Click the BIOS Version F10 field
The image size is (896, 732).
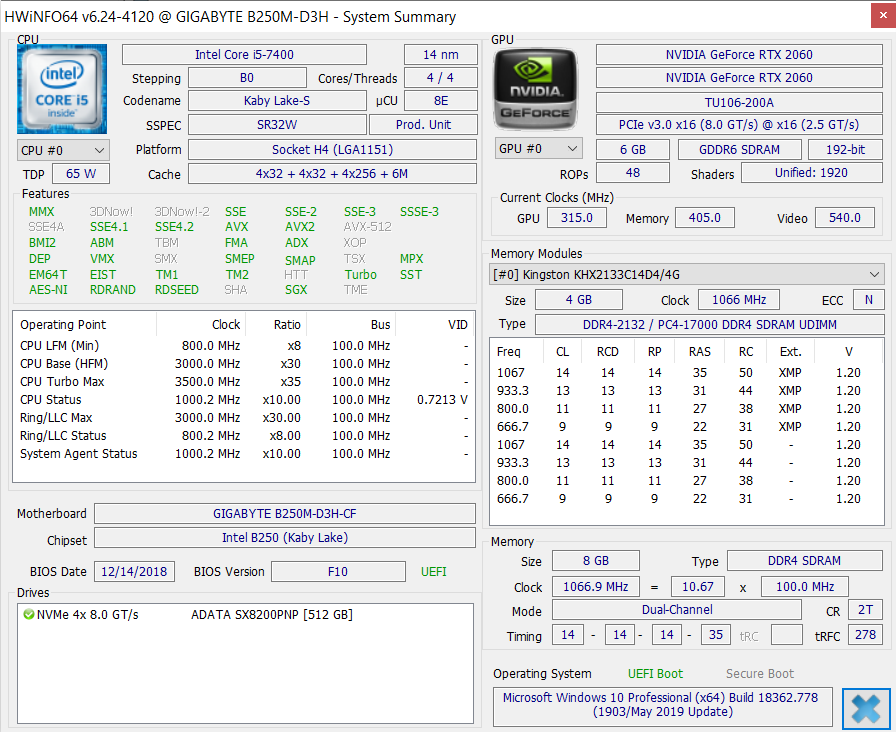point(338,571)
